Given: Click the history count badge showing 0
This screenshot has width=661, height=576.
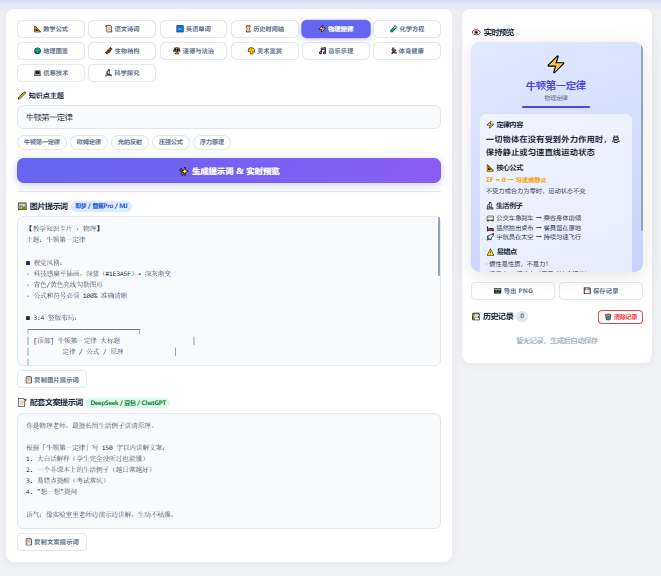Looking at the screenshot, I should pos(522,316).
